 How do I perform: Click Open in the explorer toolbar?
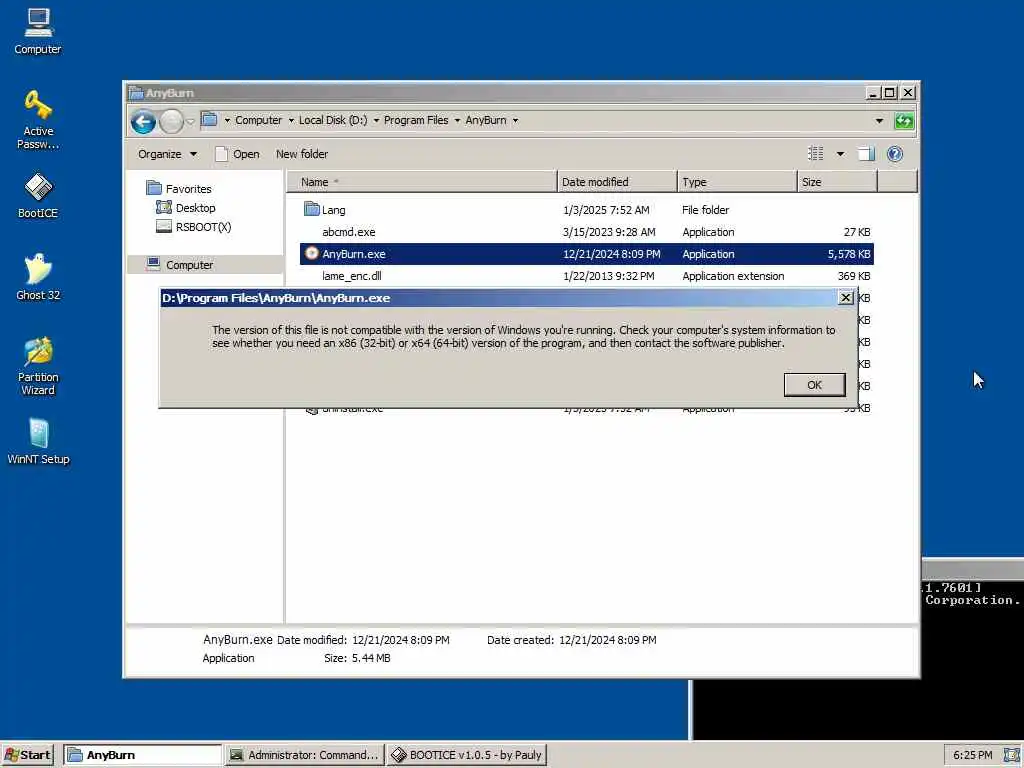(238, 154)
